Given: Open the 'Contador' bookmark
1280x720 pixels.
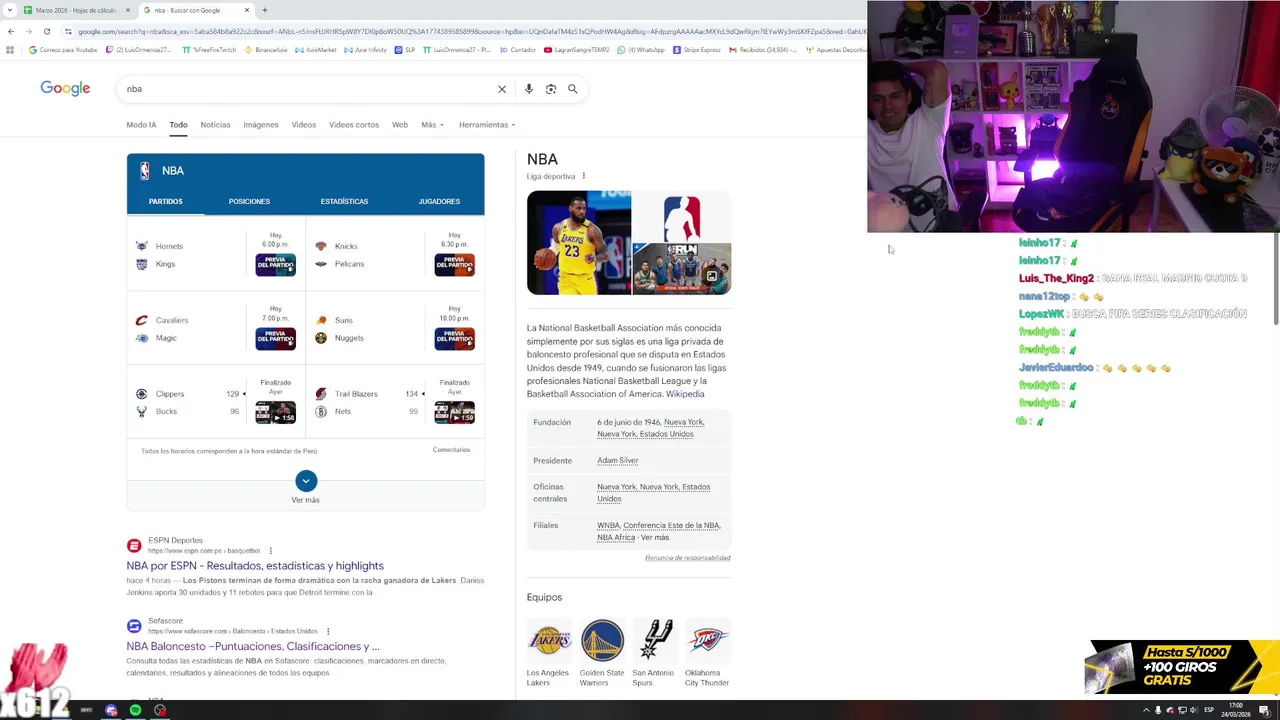Looking at the screenshot, I should click(x=518, y=49).
